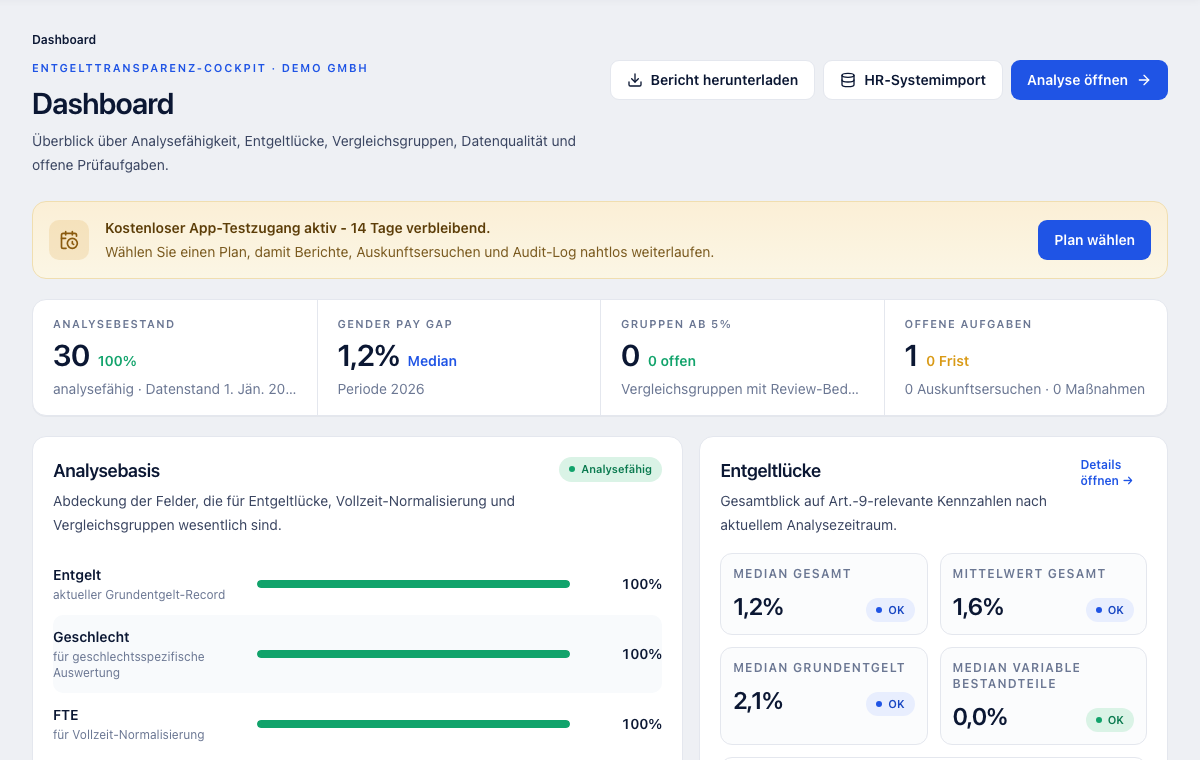This screenshot has width=1200, height=760.
Task: Click the OK badge in Median Gesamt
Action: click(x=890, y=610)
